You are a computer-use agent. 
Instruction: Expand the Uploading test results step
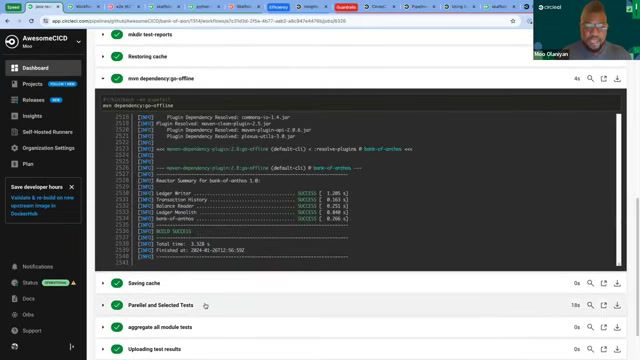click(x=103, y=349)
